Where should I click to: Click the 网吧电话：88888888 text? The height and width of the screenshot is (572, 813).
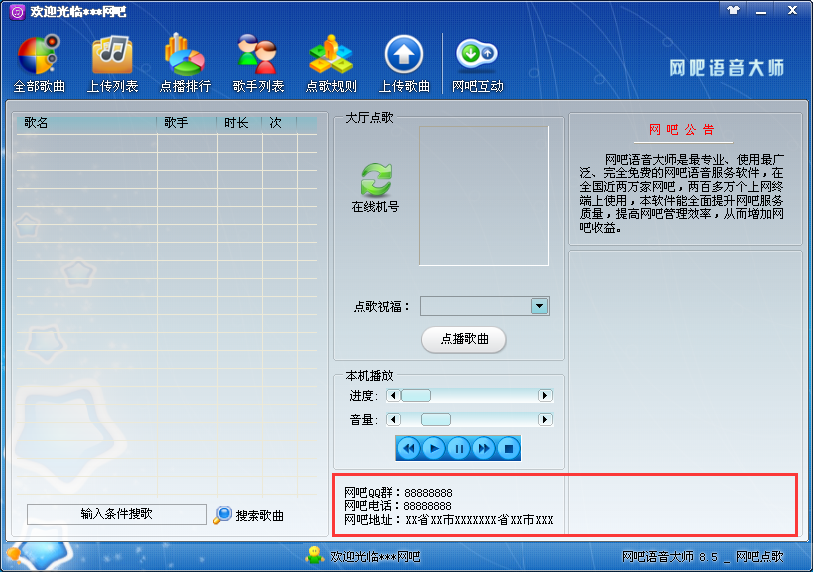click(x=398, y=506)
